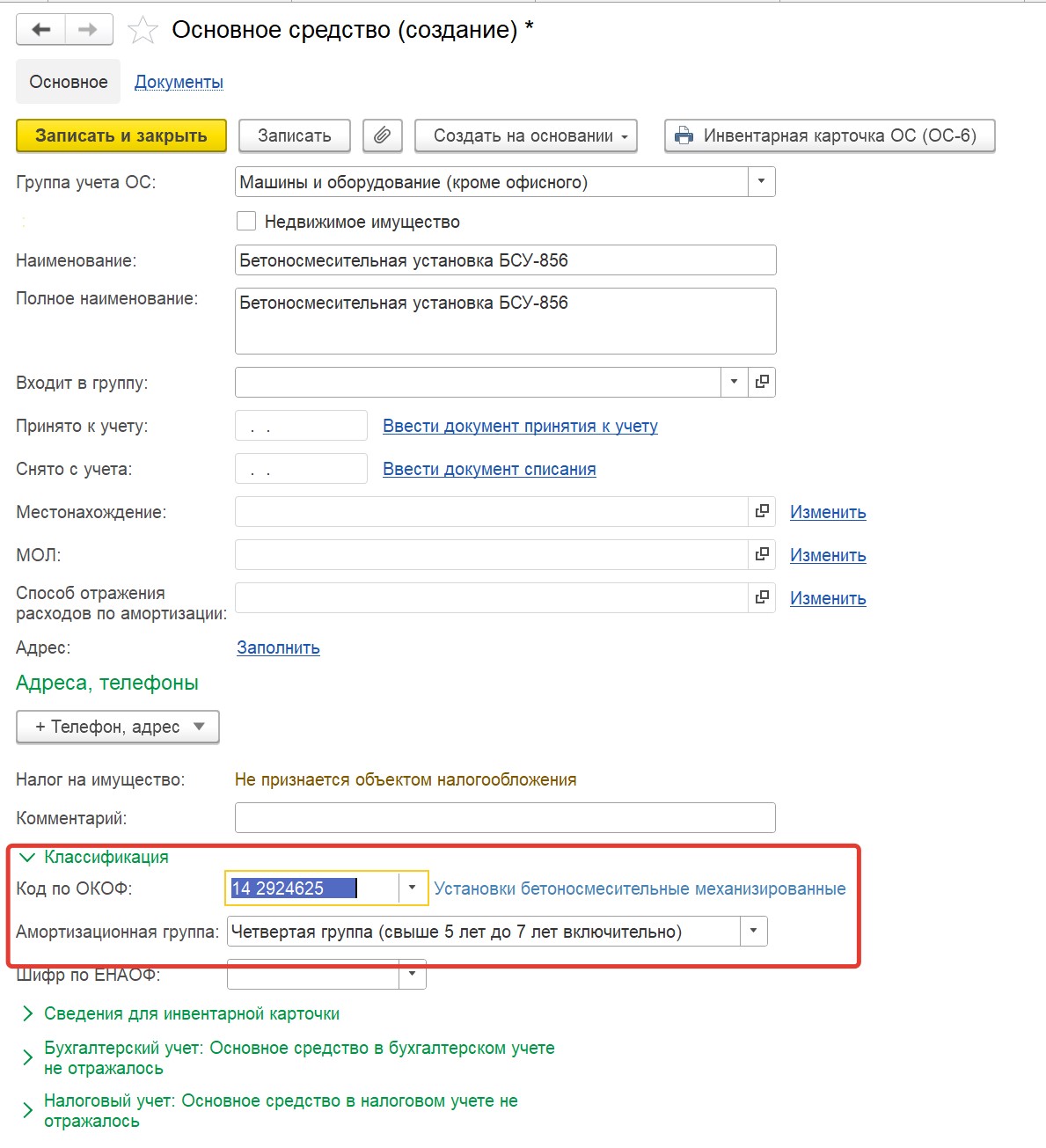Add form to favorites with star icon
The width and height of the screenshot is (1046, 1148).
pos(143,30)
